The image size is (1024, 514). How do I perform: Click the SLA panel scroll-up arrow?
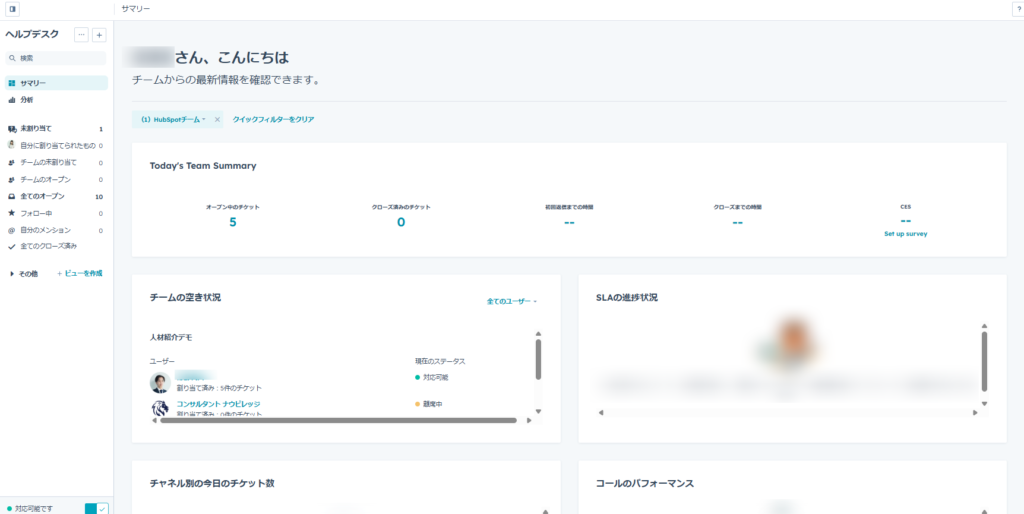click(x=984, y=326)
